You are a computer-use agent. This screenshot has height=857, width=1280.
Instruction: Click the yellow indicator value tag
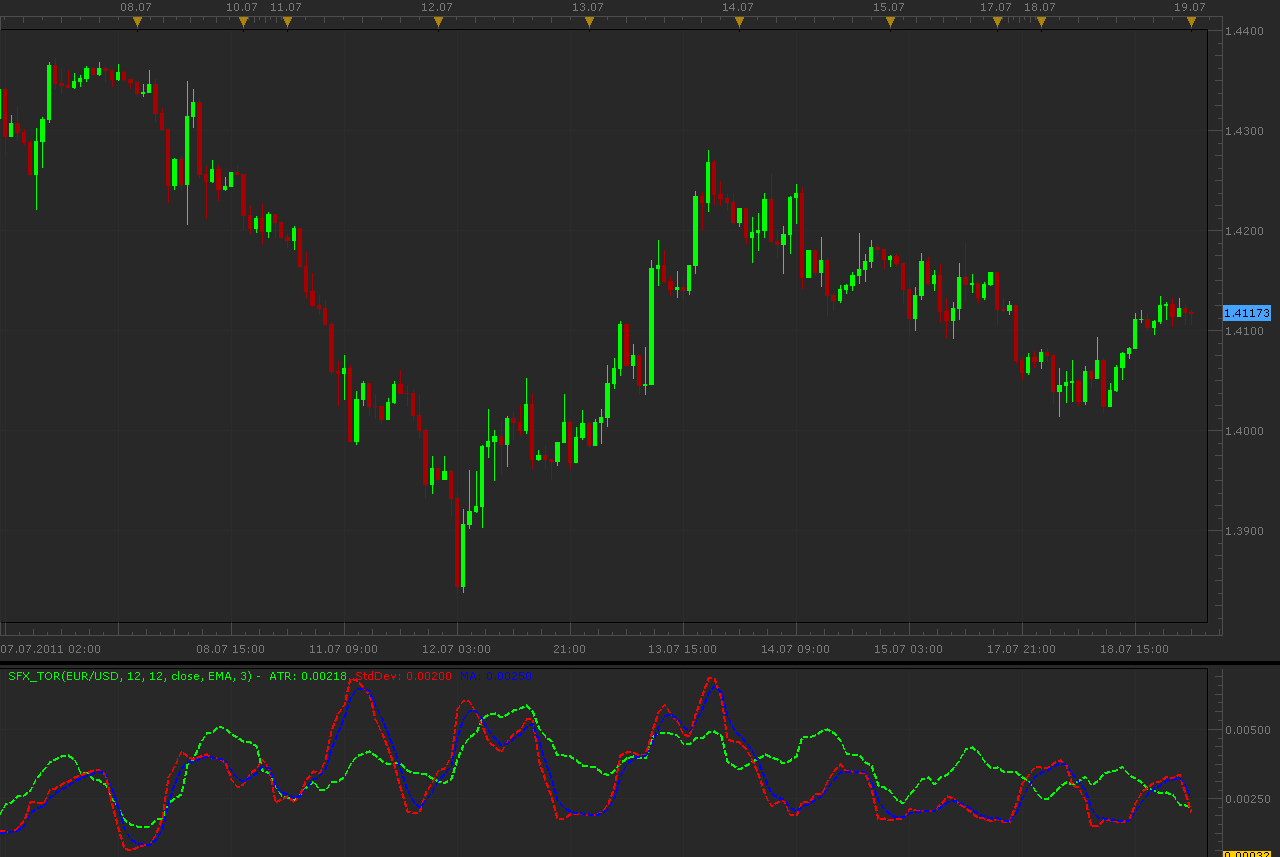[1246, 853]
